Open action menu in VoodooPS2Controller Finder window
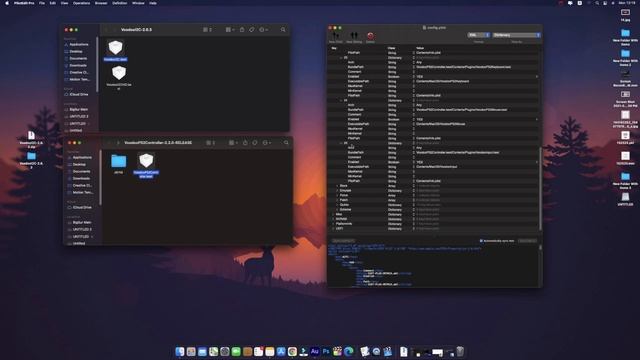The width and height of the screenshot is (640, 360). point(267,143)
